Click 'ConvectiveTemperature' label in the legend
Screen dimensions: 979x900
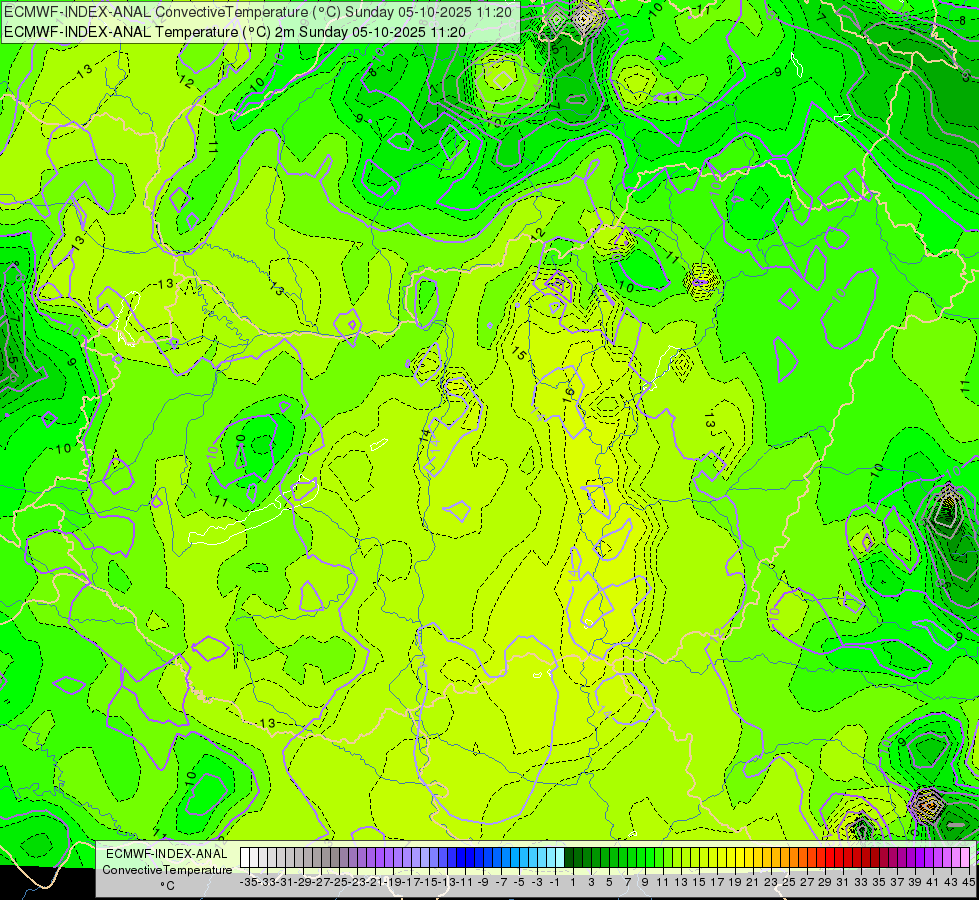point(167,869)
